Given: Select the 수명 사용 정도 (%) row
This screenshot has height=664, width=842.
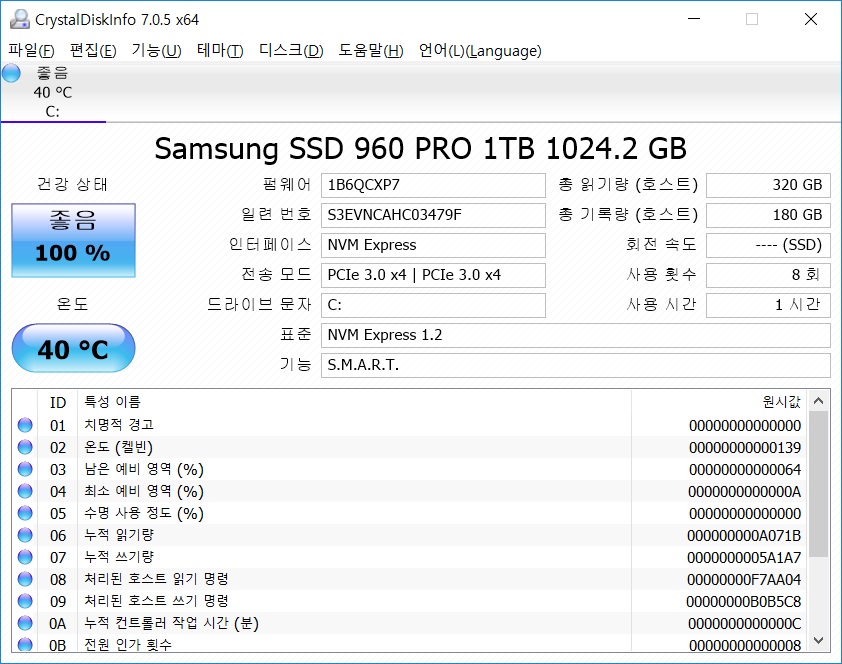Looking at the screenshot, I should tap(410, 513).
